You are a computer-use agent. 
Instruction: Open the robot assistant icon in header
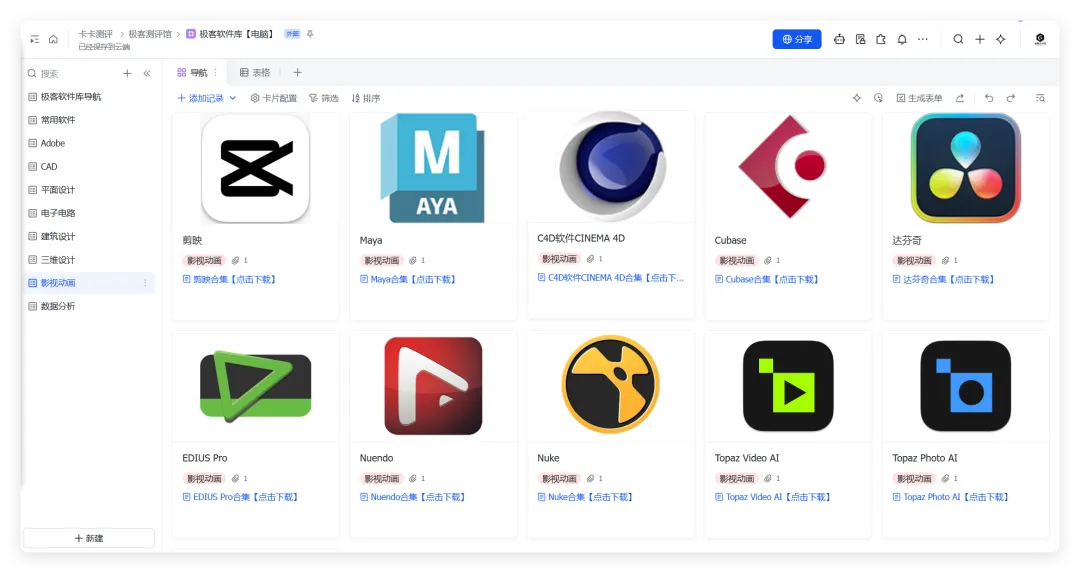839,39
